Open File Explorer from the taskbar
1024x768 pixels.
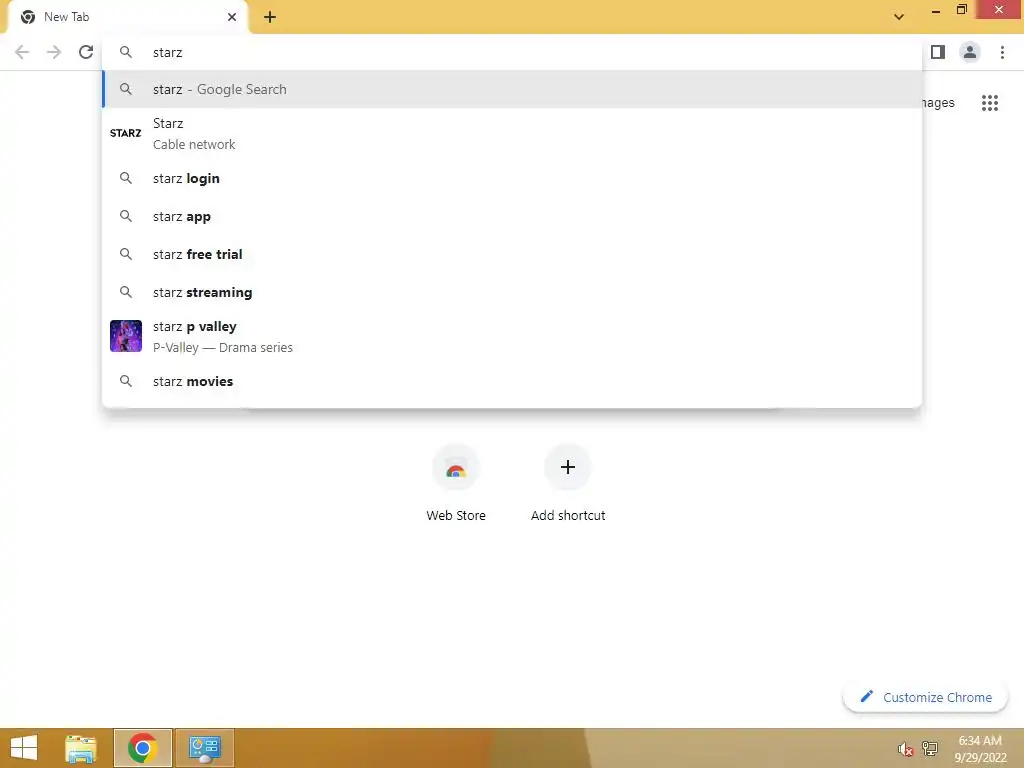click(x=81, y=748)
